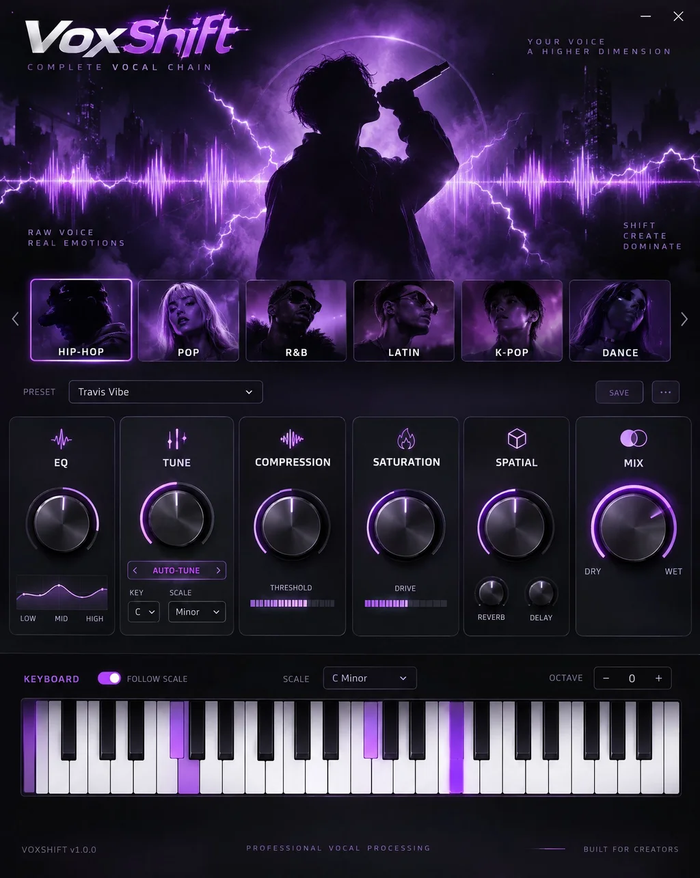
Task: Minimize the VoxShift window
Action: point(646,16)
